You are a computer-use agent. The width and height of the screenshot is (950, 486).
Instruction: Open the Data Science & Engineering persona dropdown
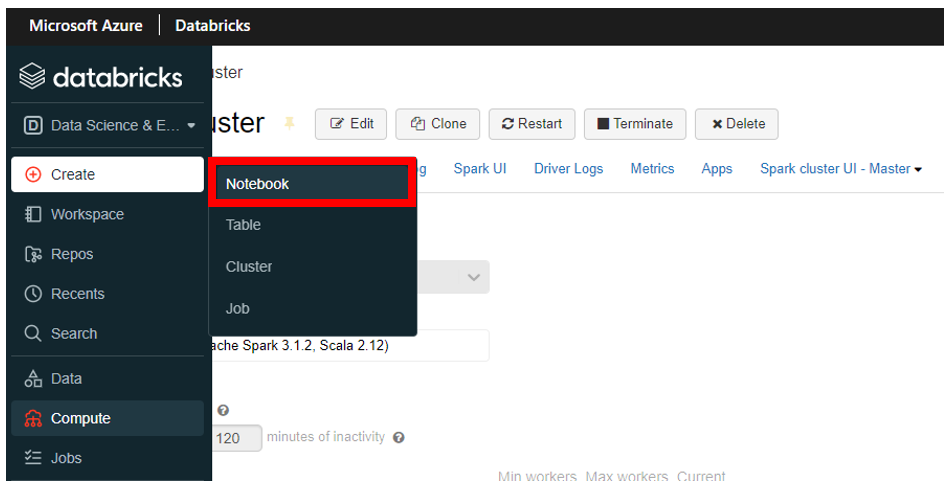pos(108,125)
